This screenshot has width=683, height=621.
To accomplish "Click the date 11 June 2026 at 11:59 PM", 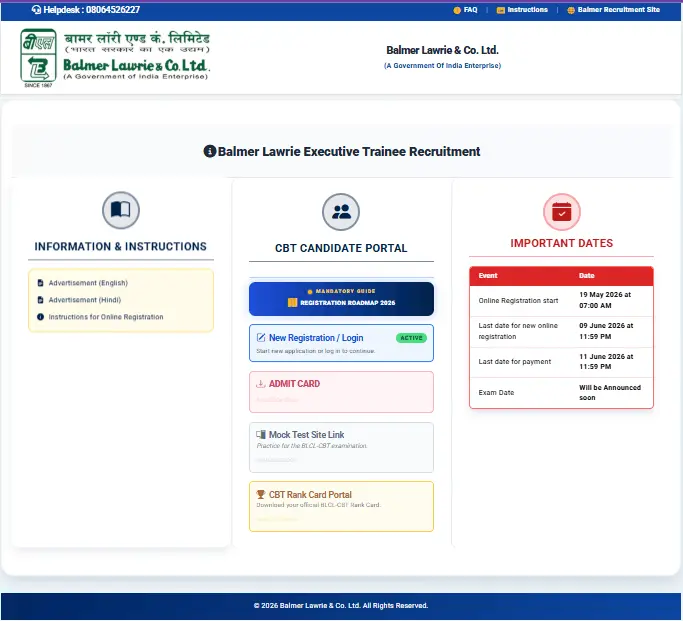I will 606,361.
